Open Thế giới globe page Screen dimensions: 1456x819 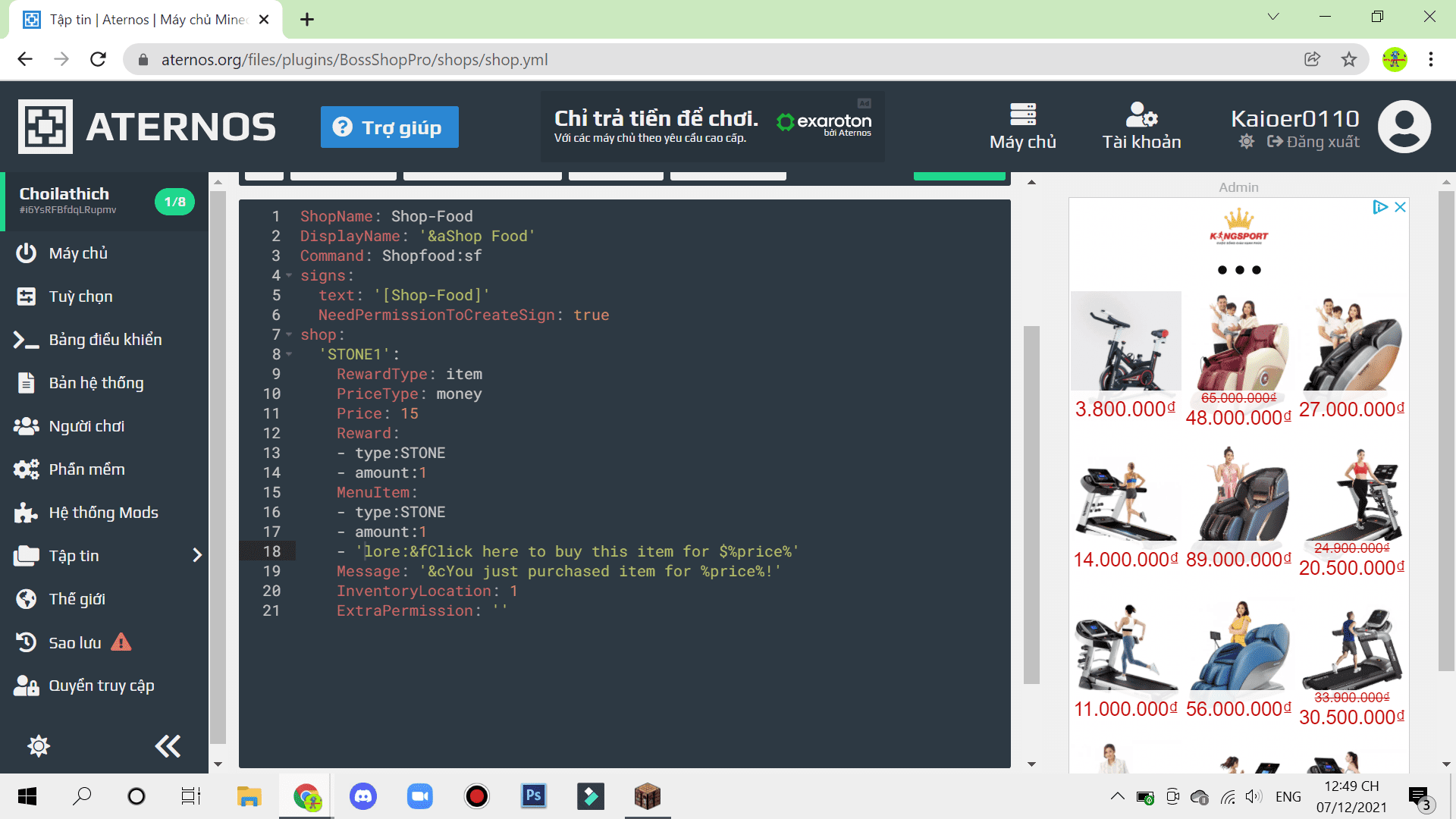[x=27, y=599]
